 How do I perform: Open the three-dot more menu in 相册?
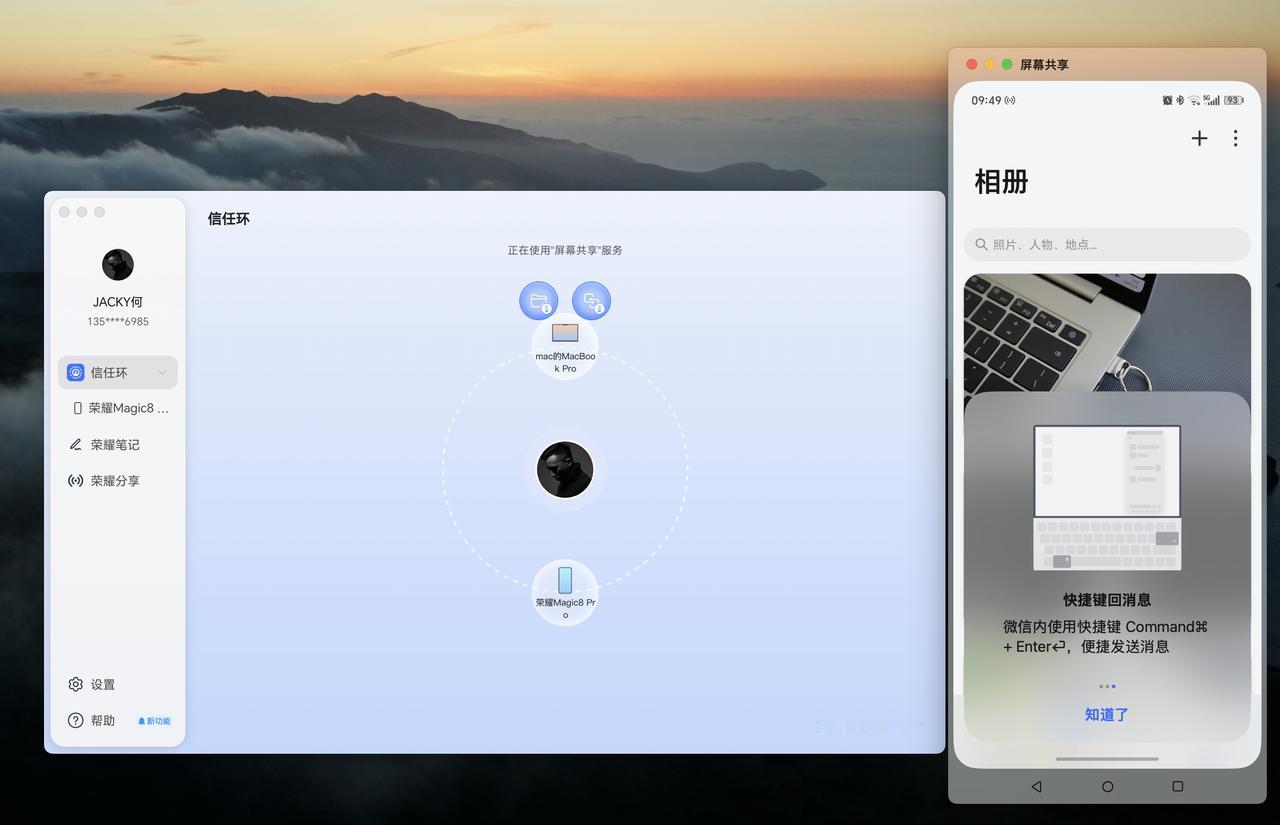1235,138
